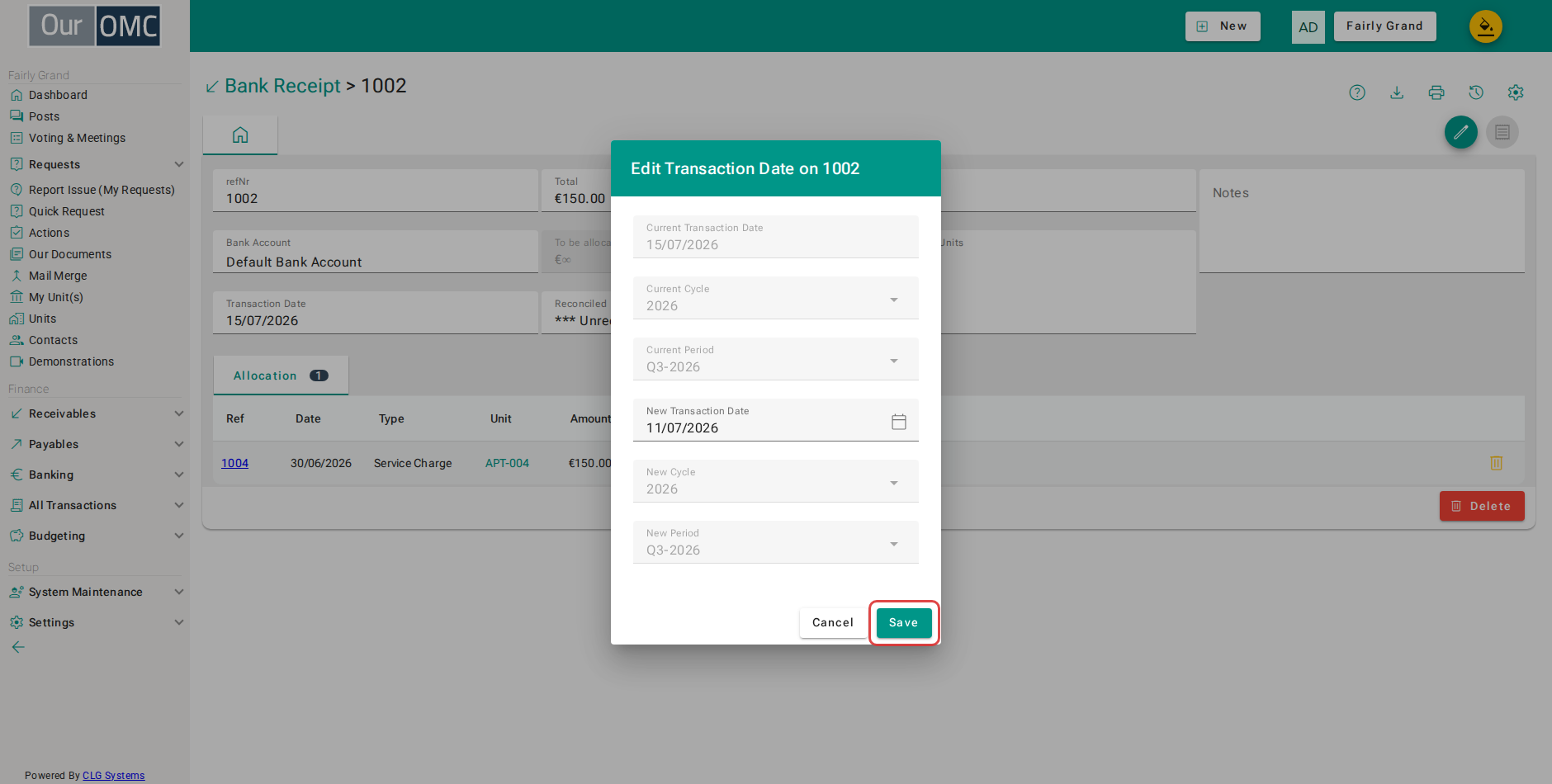The image size is (1552, 784).
Task: Expand the Requests menu
Action: (x=95, y=164)
